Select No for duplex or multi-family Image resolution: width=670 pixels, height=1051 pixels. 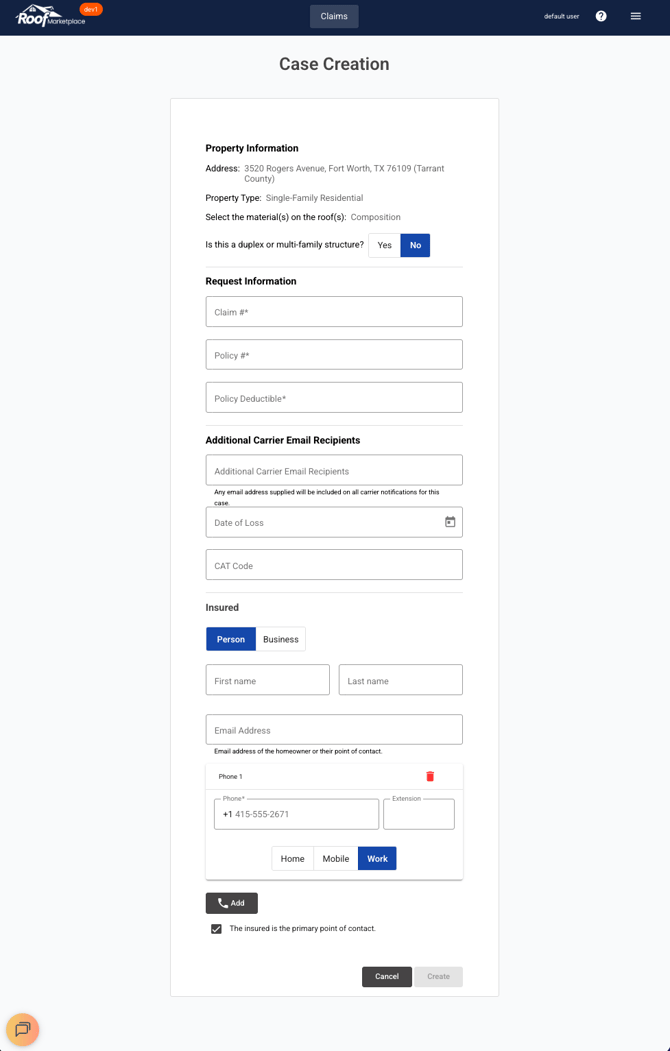[x=415, y=245]
